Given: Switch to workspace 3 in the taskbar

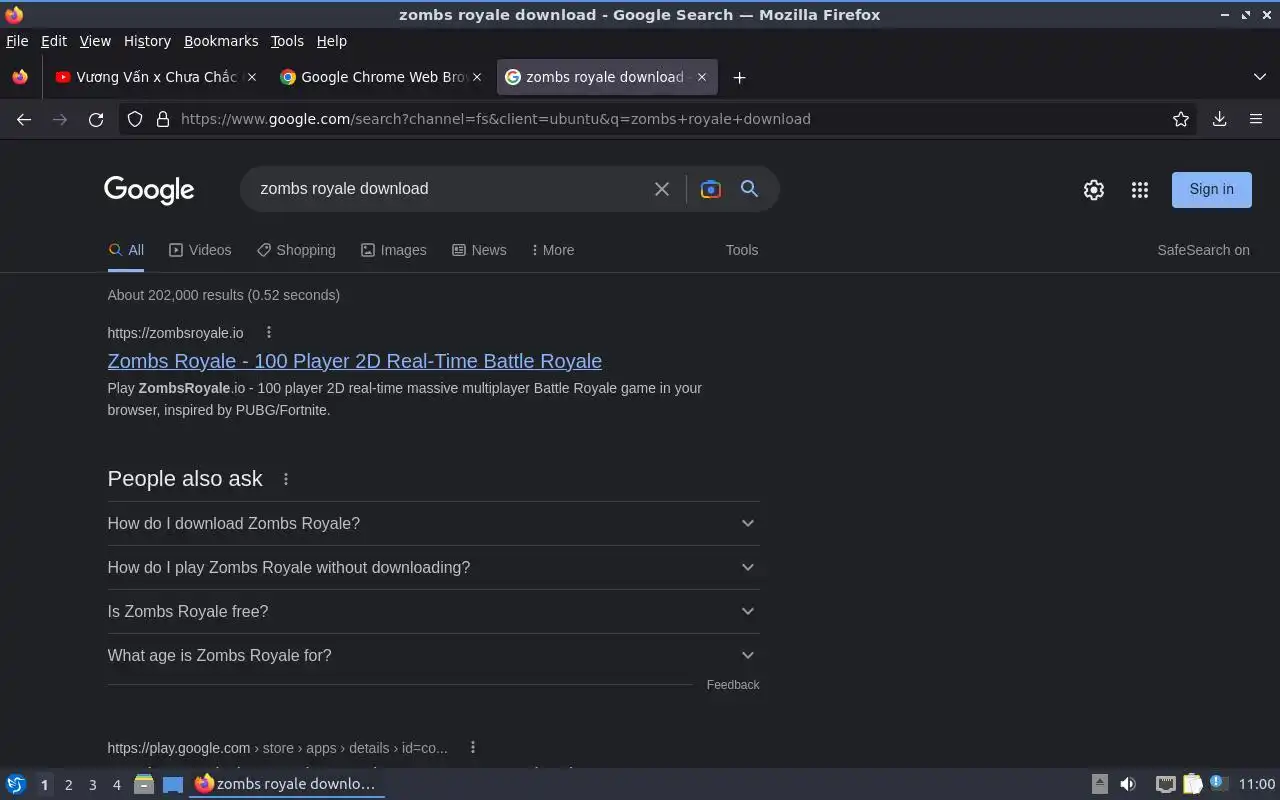Looking at the screenshot, I should click(x=92, y=784).
